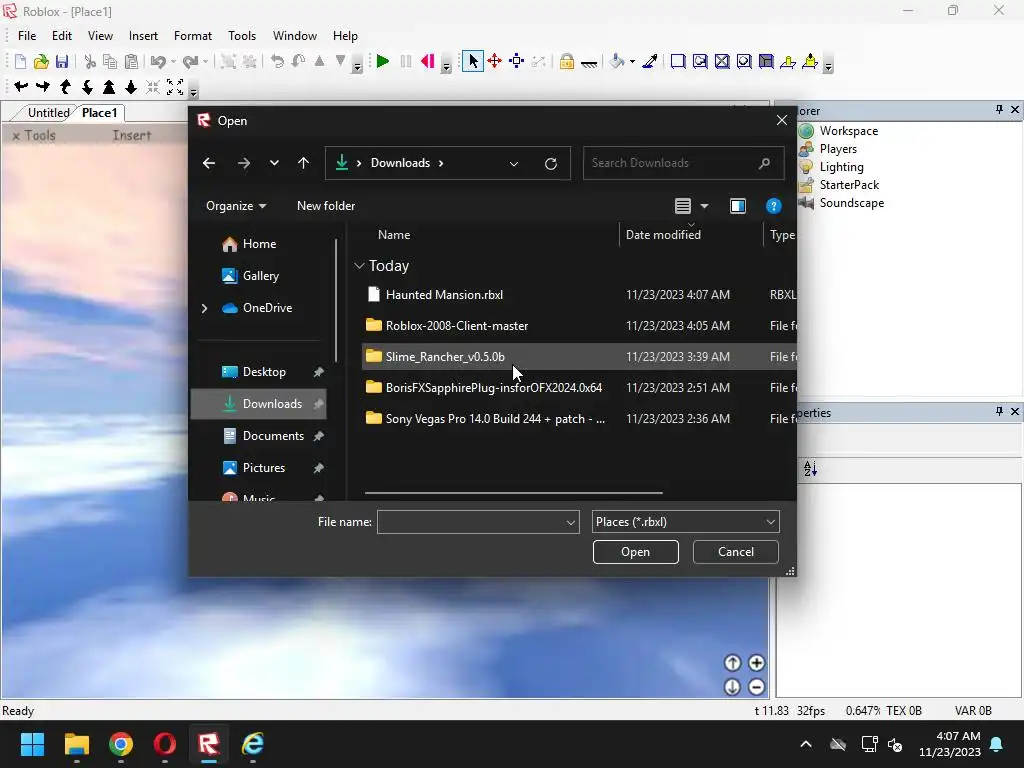Open the Organize dropdown
The height and width of the screenshot is (768, 1024).
coord(236,206)
